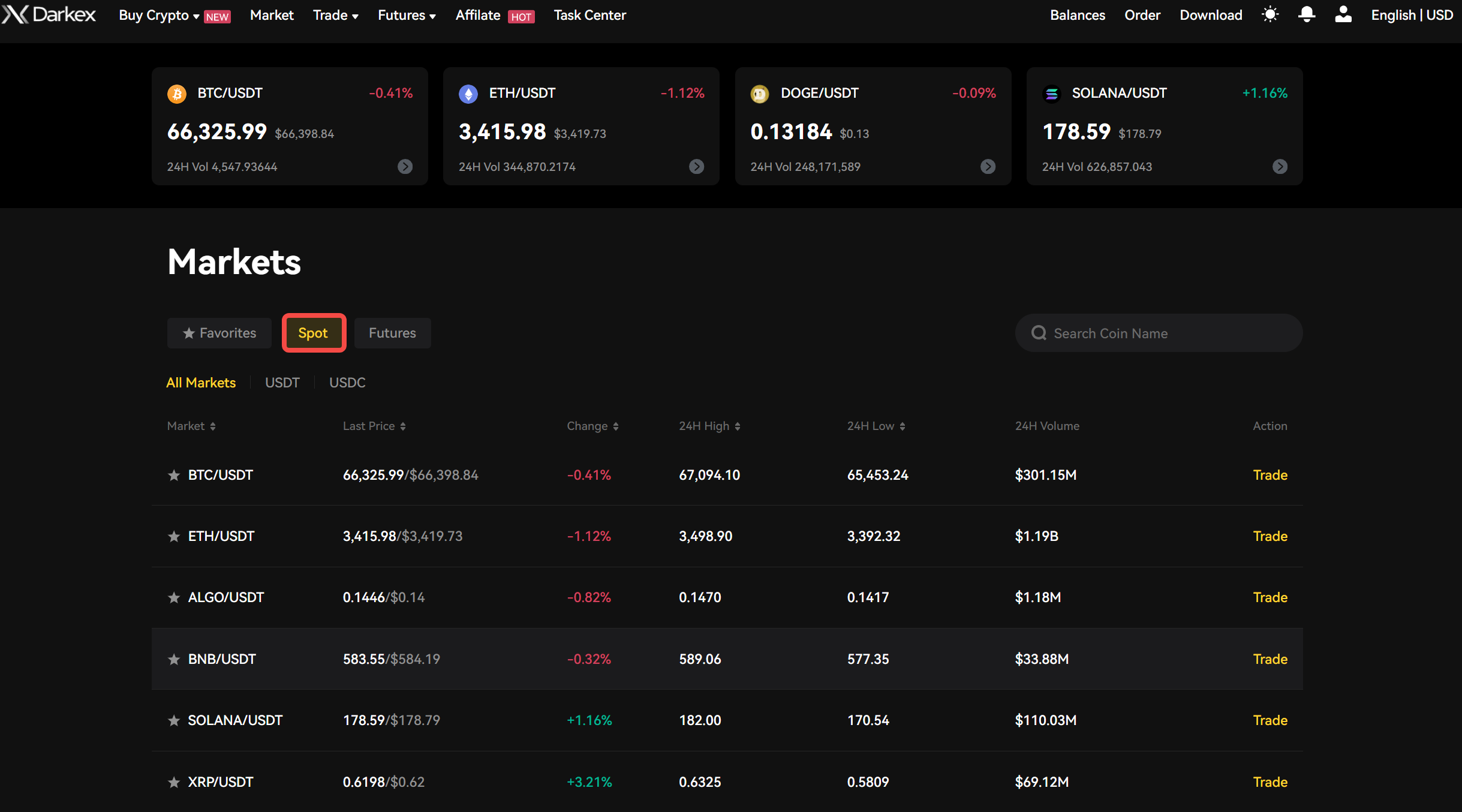1462x812 pixels.
Task: Select All Markets filter
Action: tap(201, 383)
